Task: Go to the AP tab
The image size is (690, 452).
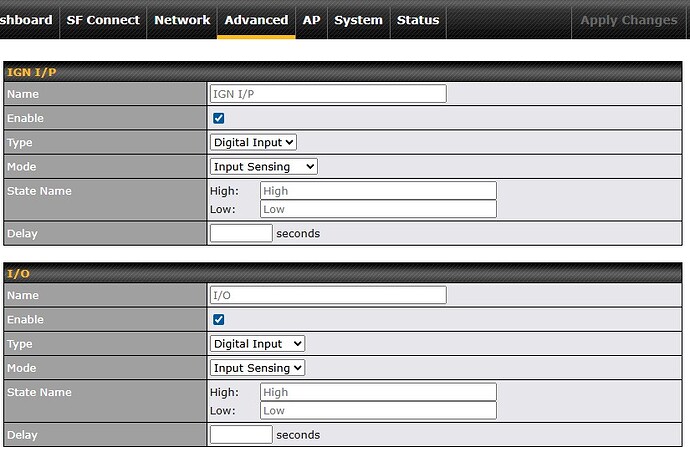Action: click(311, 20)
